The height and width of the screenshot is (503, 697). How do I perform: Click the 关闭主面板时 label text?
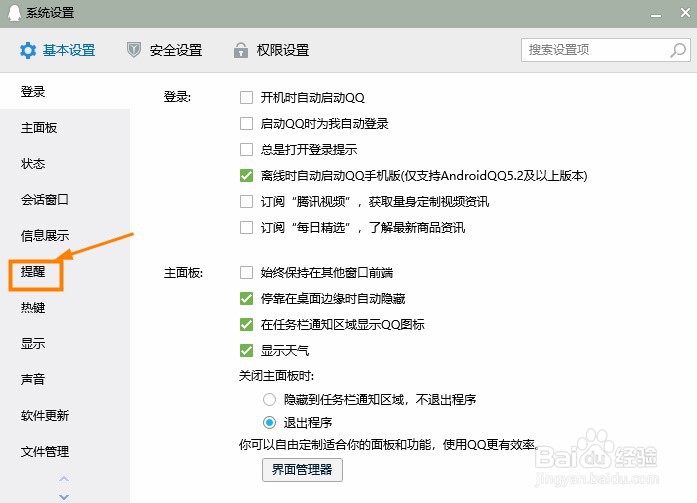coord(276,376)
